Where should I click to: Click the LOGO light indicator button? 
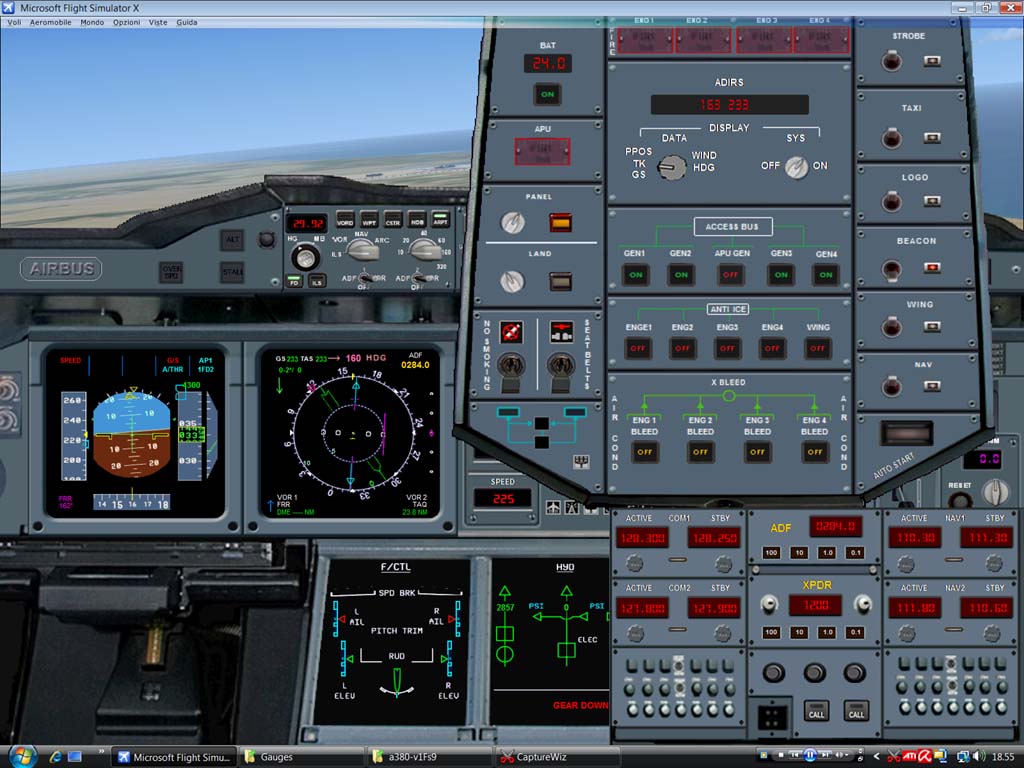(x=932, y=201)
